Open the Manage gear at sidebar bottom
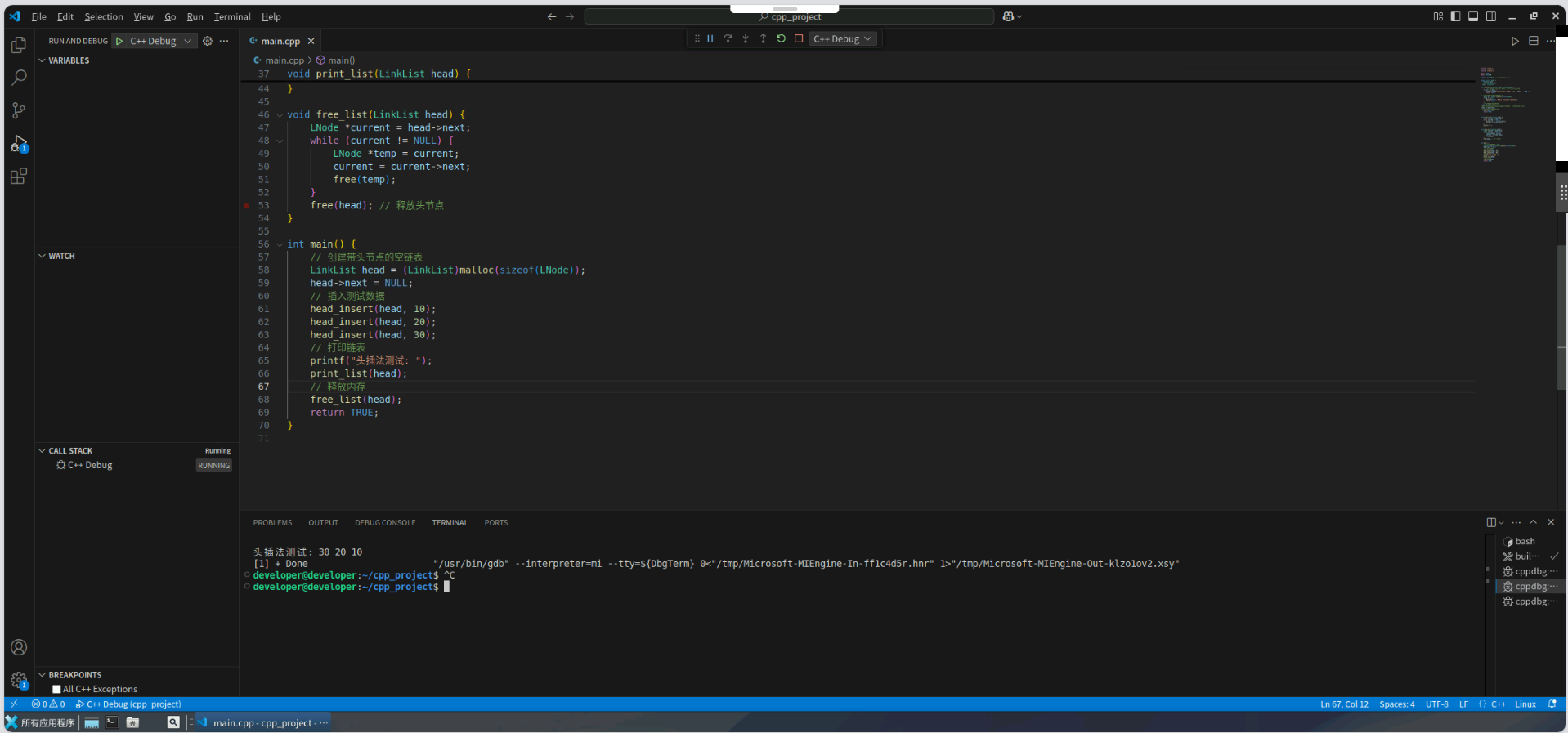The width and height of the screenshot is (1568, 733). pyautogui.click(x=19, y=680)
